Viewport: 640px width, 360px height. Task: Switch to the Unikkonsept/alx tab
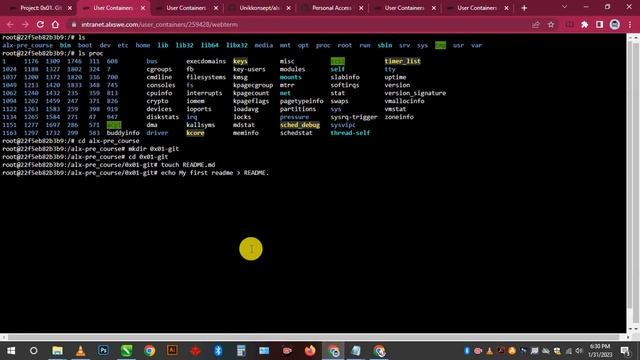[x=259, y=8]
